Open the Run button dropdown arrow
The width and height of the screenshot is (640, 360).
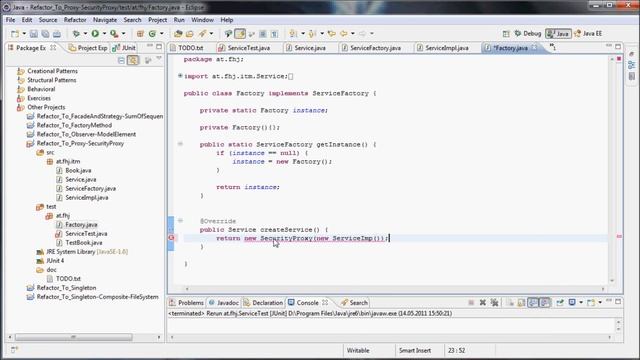(104, 33)
